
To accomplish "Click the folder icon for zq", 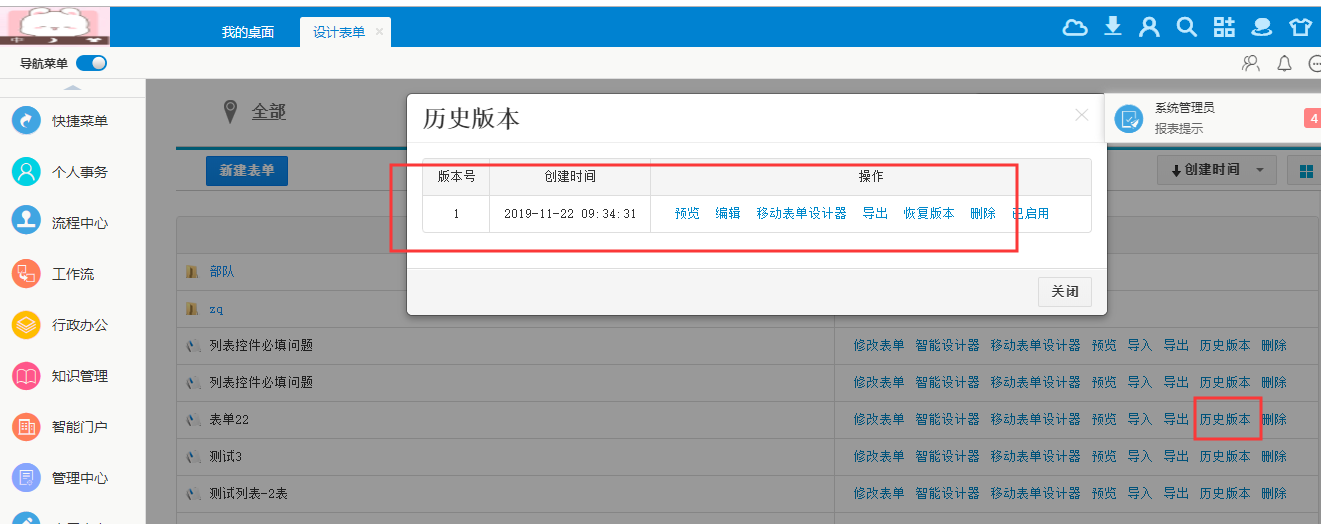I will click(193, 308).
